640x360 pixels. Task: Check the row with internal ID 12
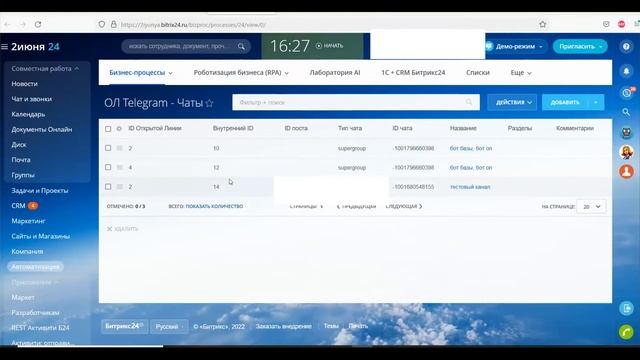pyautogui.click(x=108, y=167)
